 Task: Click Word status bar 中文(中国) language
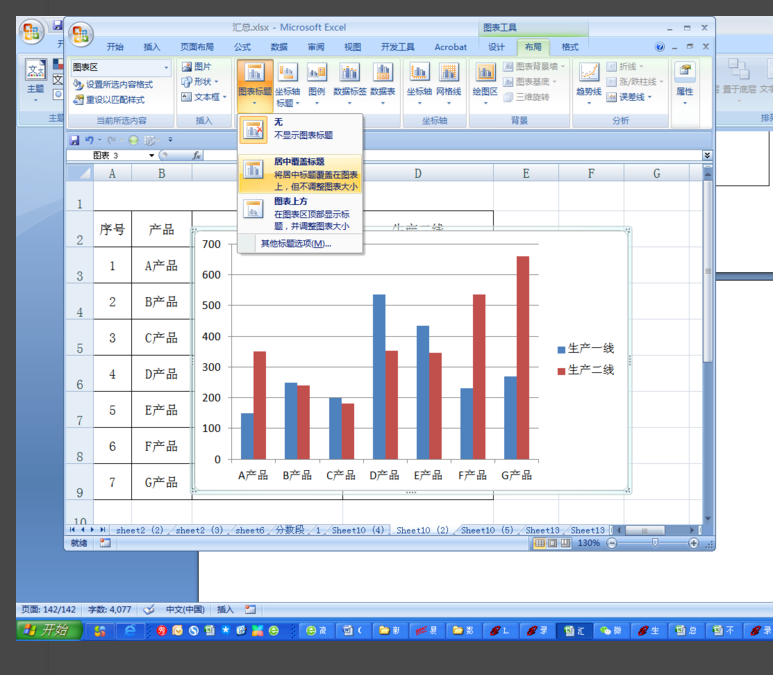185,609
